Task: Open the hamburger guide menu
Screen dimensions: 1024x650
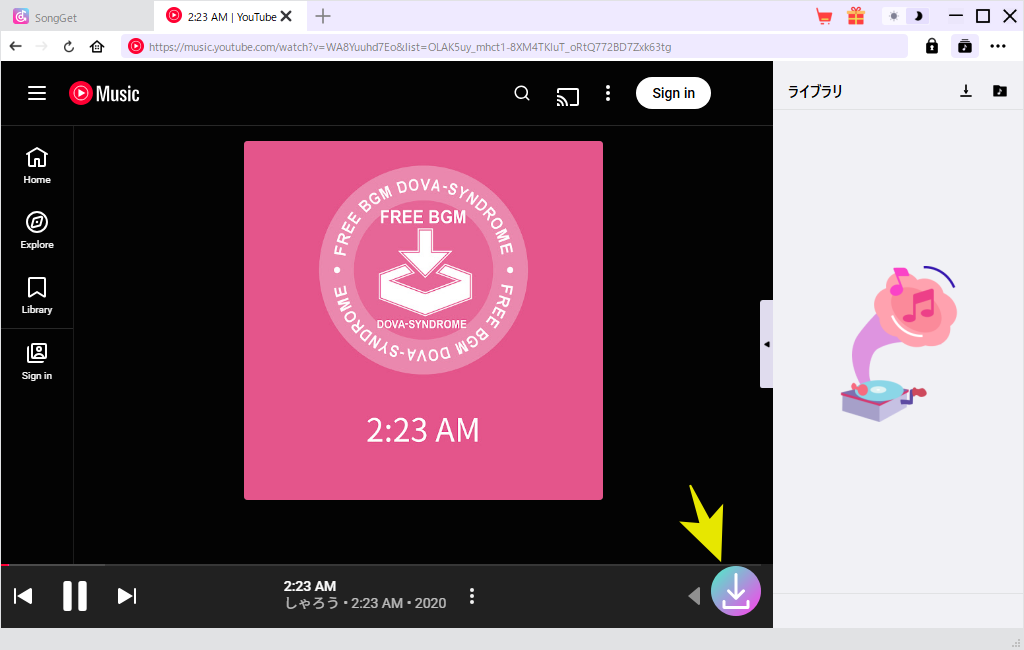Action: (37, 93)
